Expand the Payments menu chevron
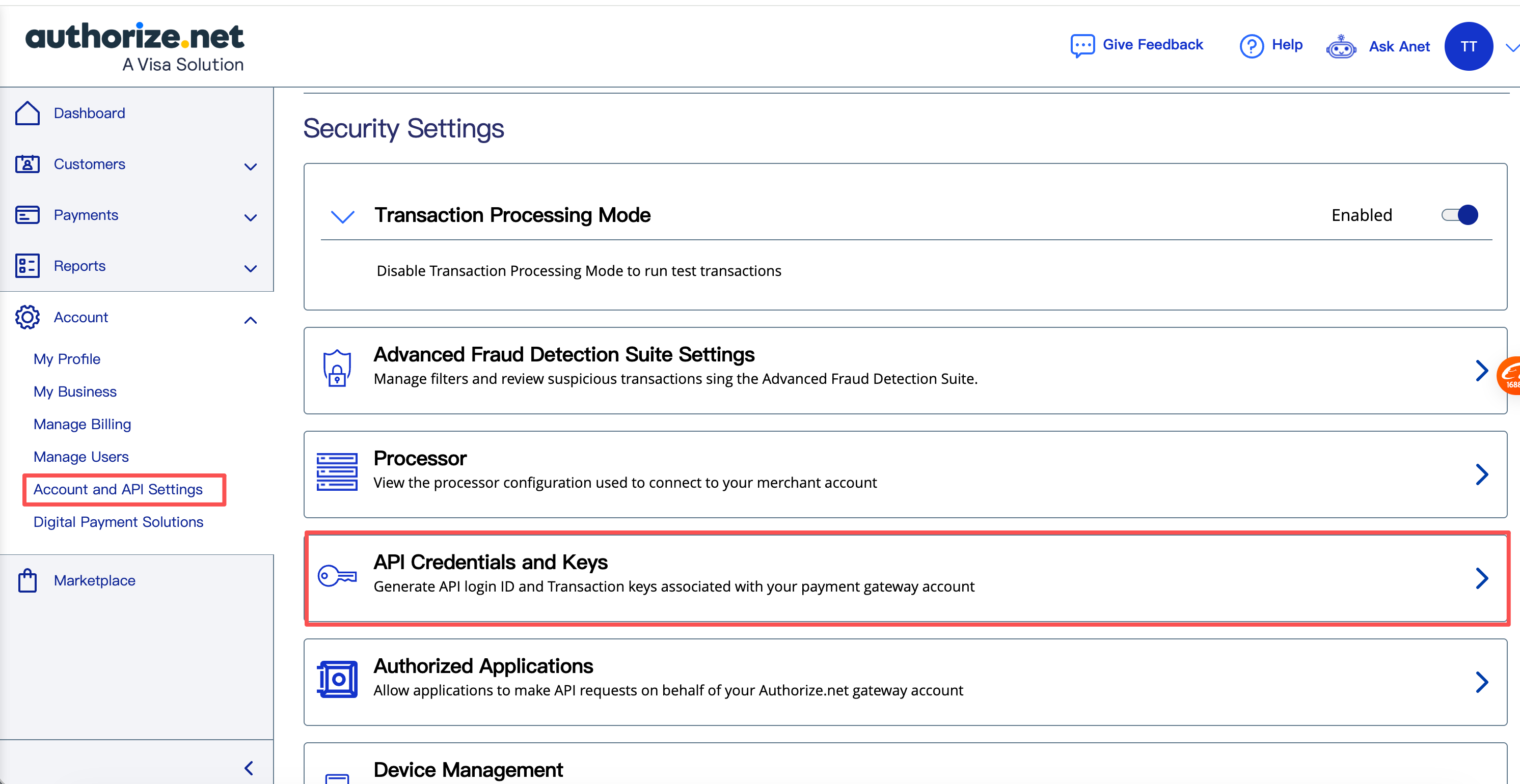This screenshot has height=784, width=1520. 251,218
